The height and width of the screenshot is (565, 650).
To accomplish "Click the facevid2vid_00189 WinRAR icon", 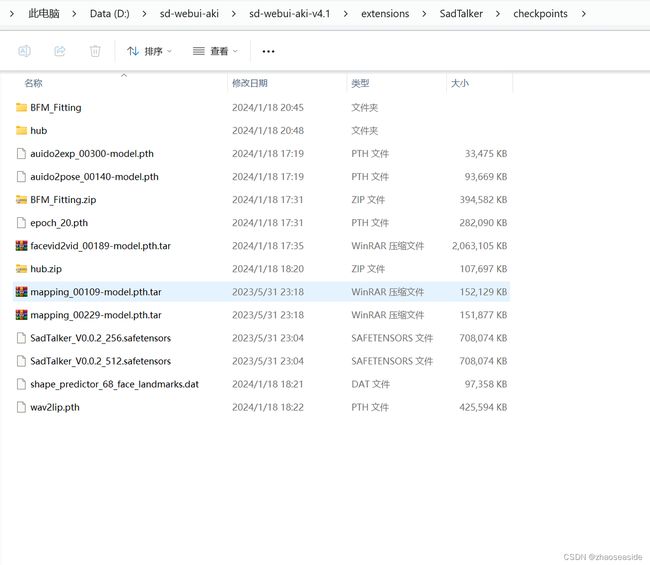I will (x=21, y=246).
